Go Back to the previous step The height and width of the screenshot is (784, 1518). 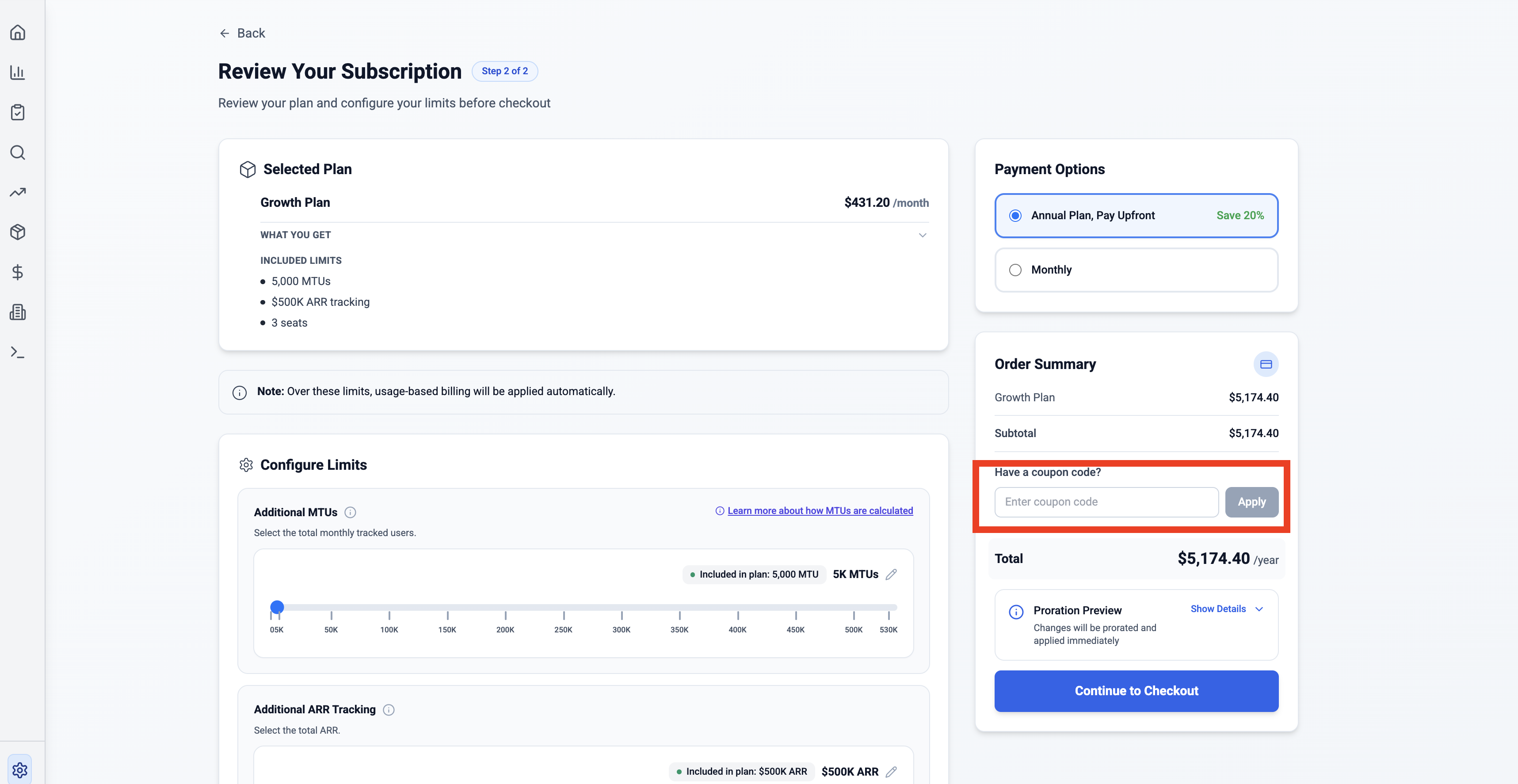(242, 34)
